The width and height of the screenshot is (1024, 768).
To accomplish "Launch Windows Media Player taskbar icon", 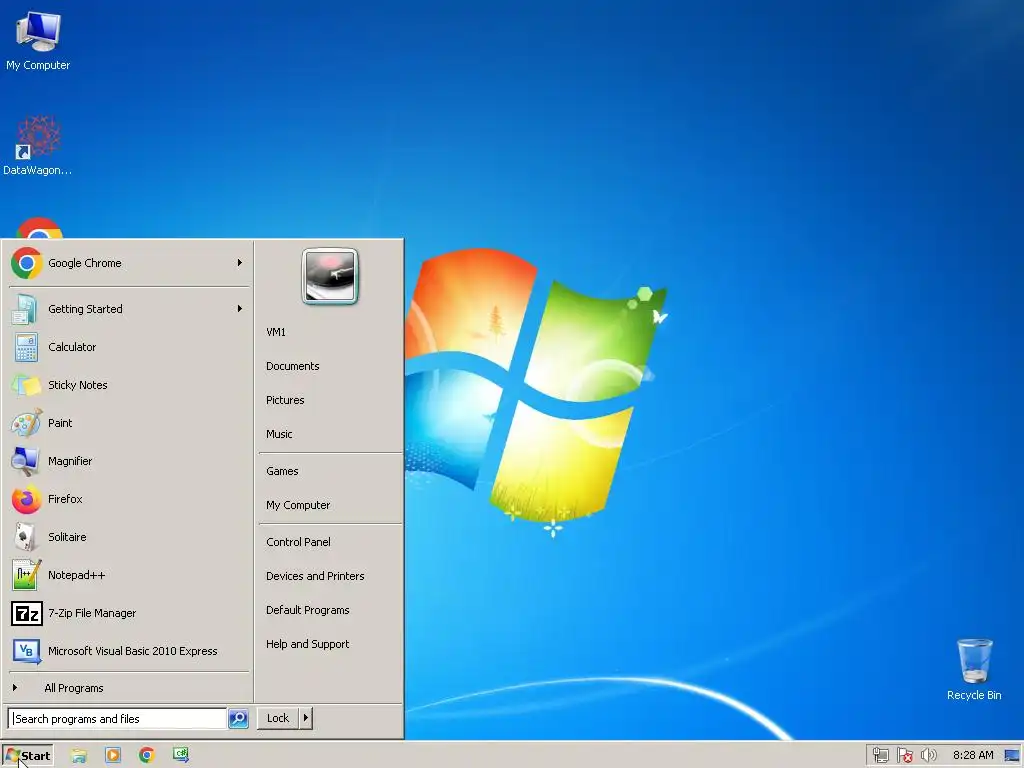I will pos(113,756).
